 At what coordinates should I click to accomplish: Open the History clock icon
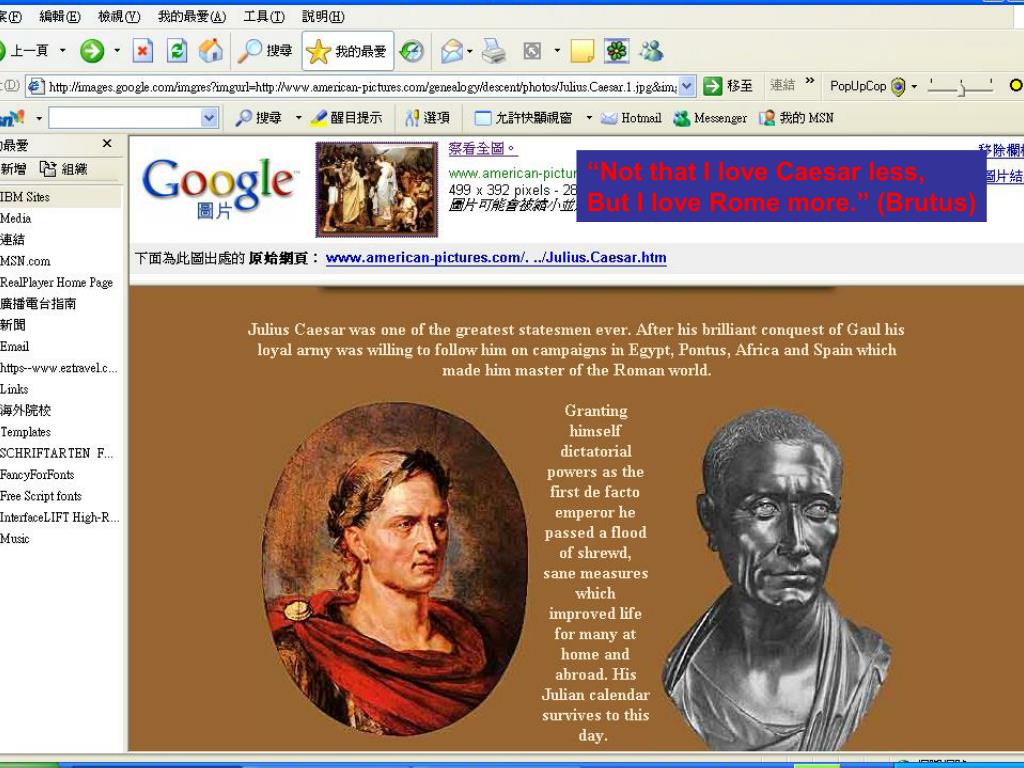click(411, 51)
